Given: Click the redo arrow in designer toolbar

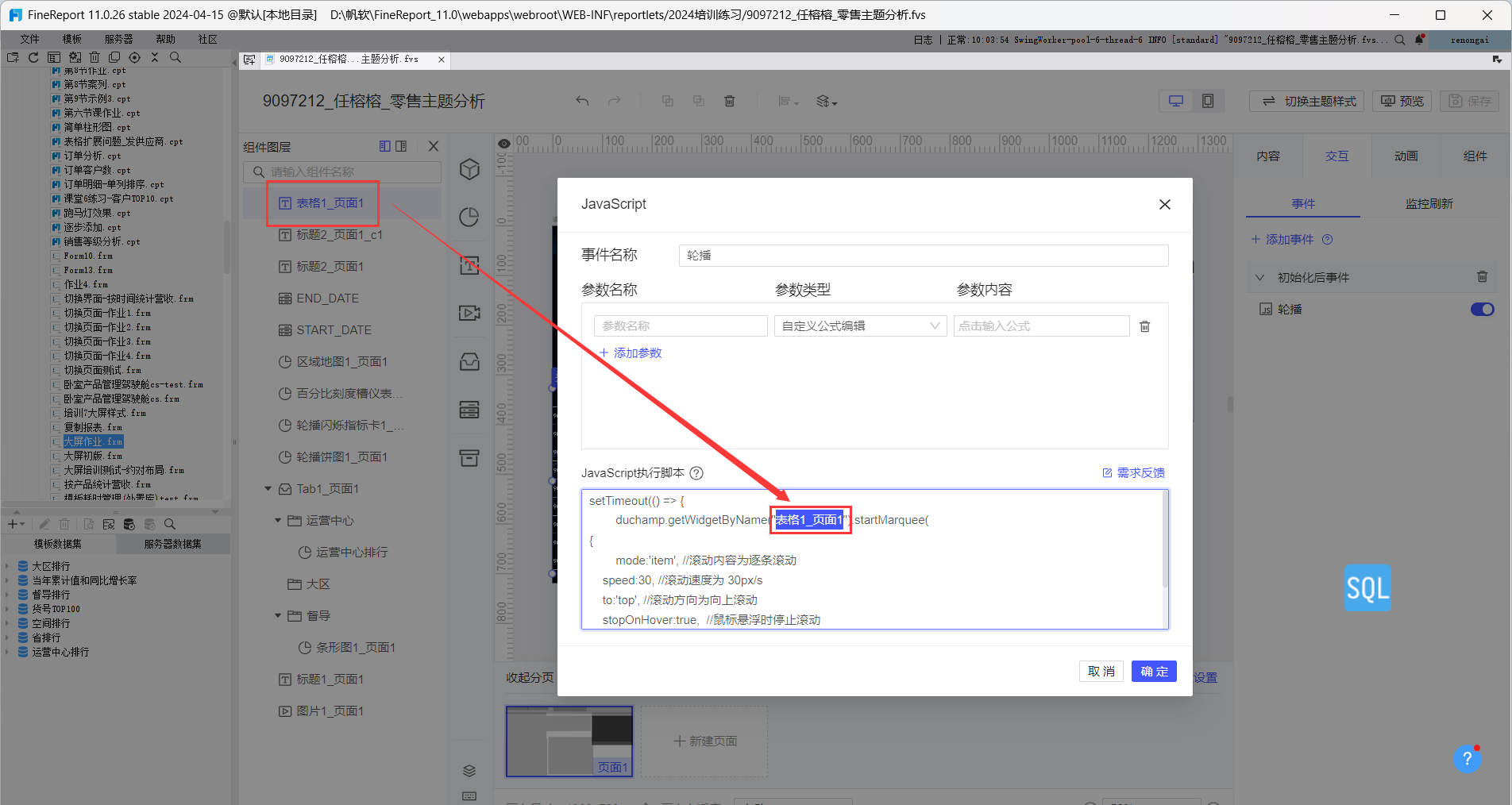Looking at the screenshot, I should pyautogui.click(x=614, y=101).
